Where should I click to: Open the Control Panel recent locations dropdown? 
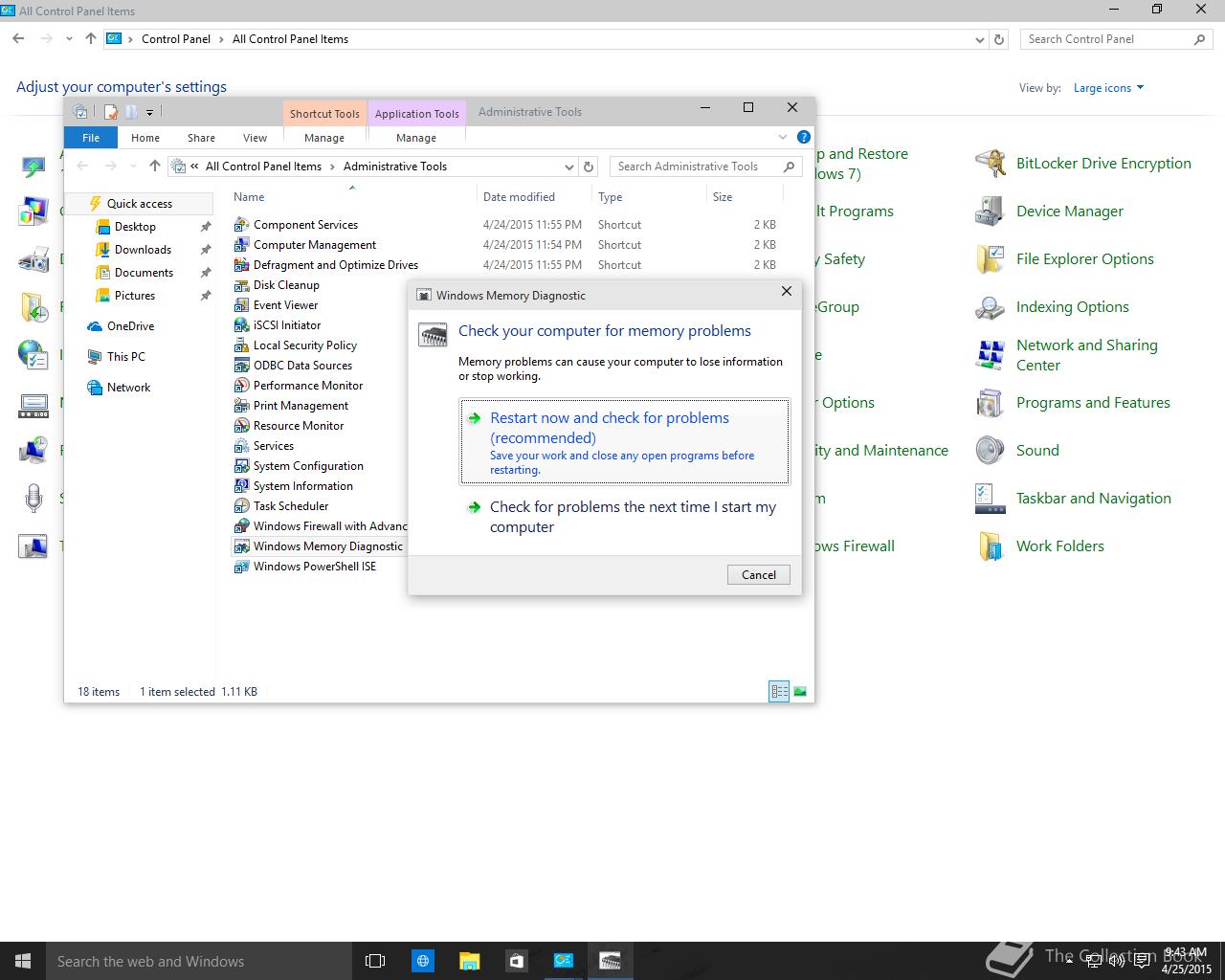tap(69, 39)
